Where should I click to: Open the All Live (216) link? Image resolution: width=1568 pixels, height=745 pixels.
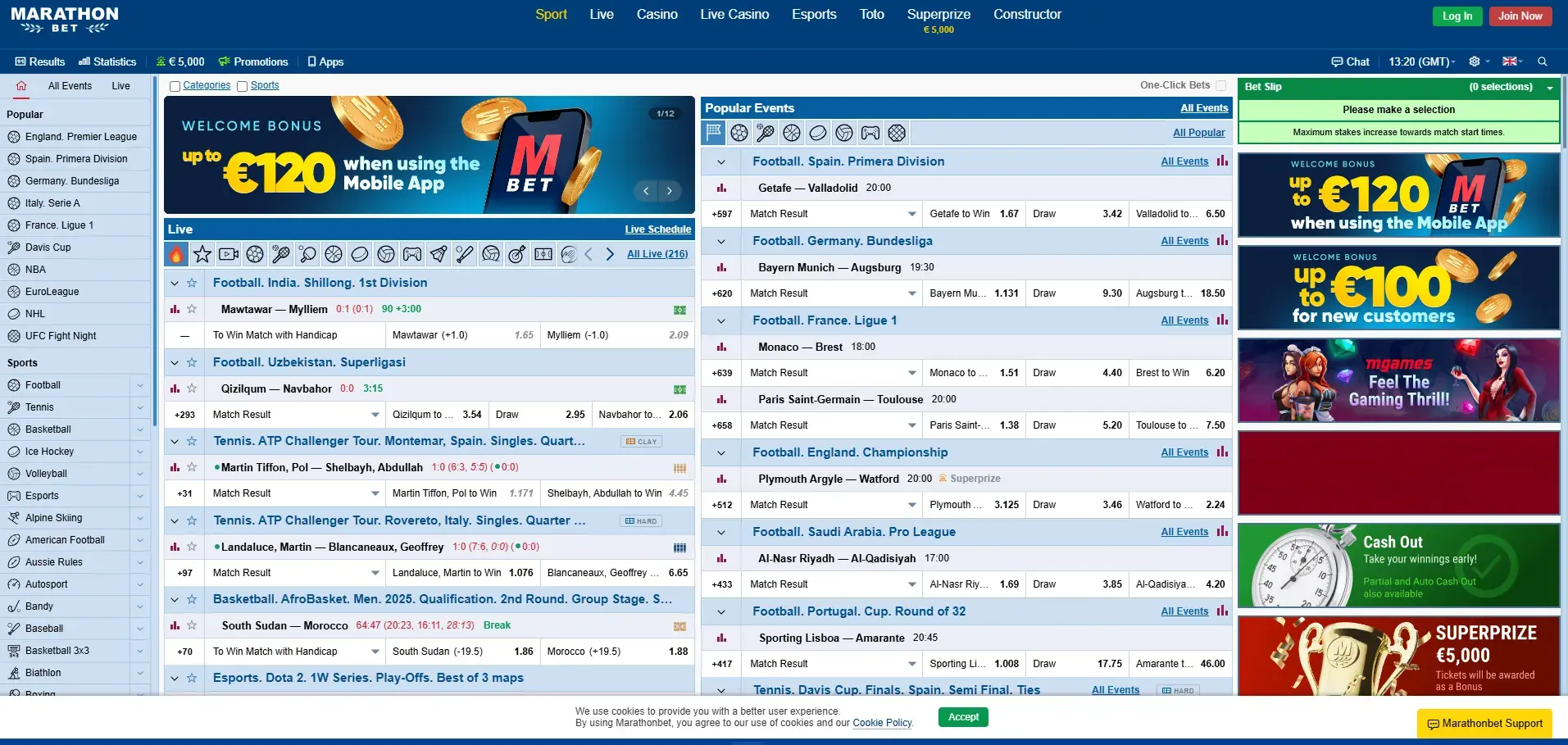tap(657, 254)
